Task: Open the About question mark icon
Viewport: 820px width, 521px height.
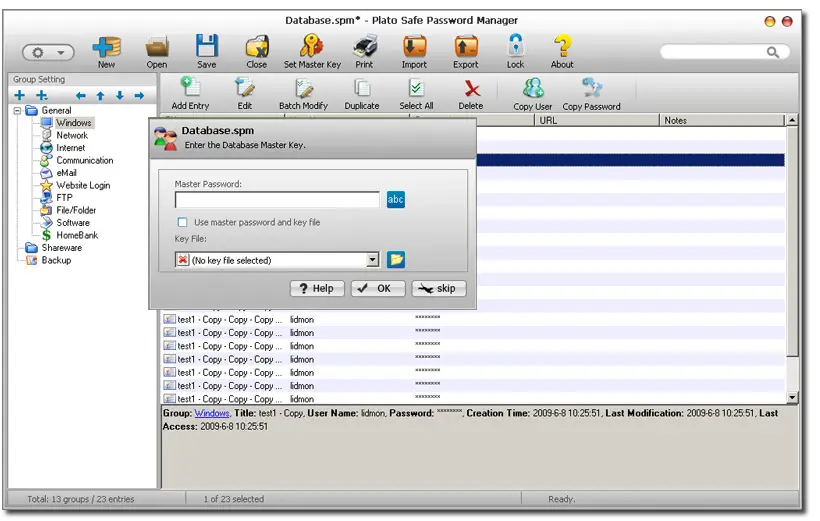Action: point(562,51)
